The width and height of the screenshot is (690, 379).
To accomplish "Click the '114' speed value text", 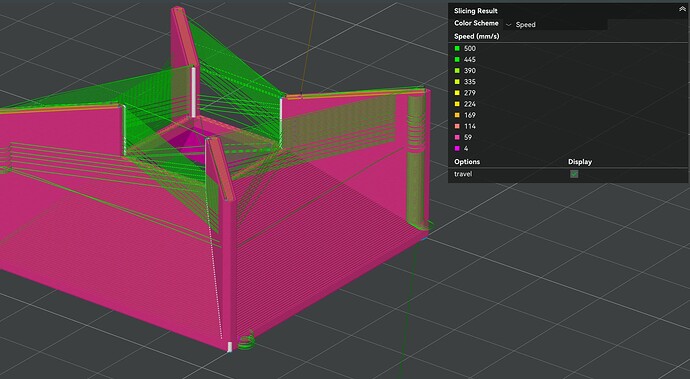I will pyautogui.click(x=470, y=126).
